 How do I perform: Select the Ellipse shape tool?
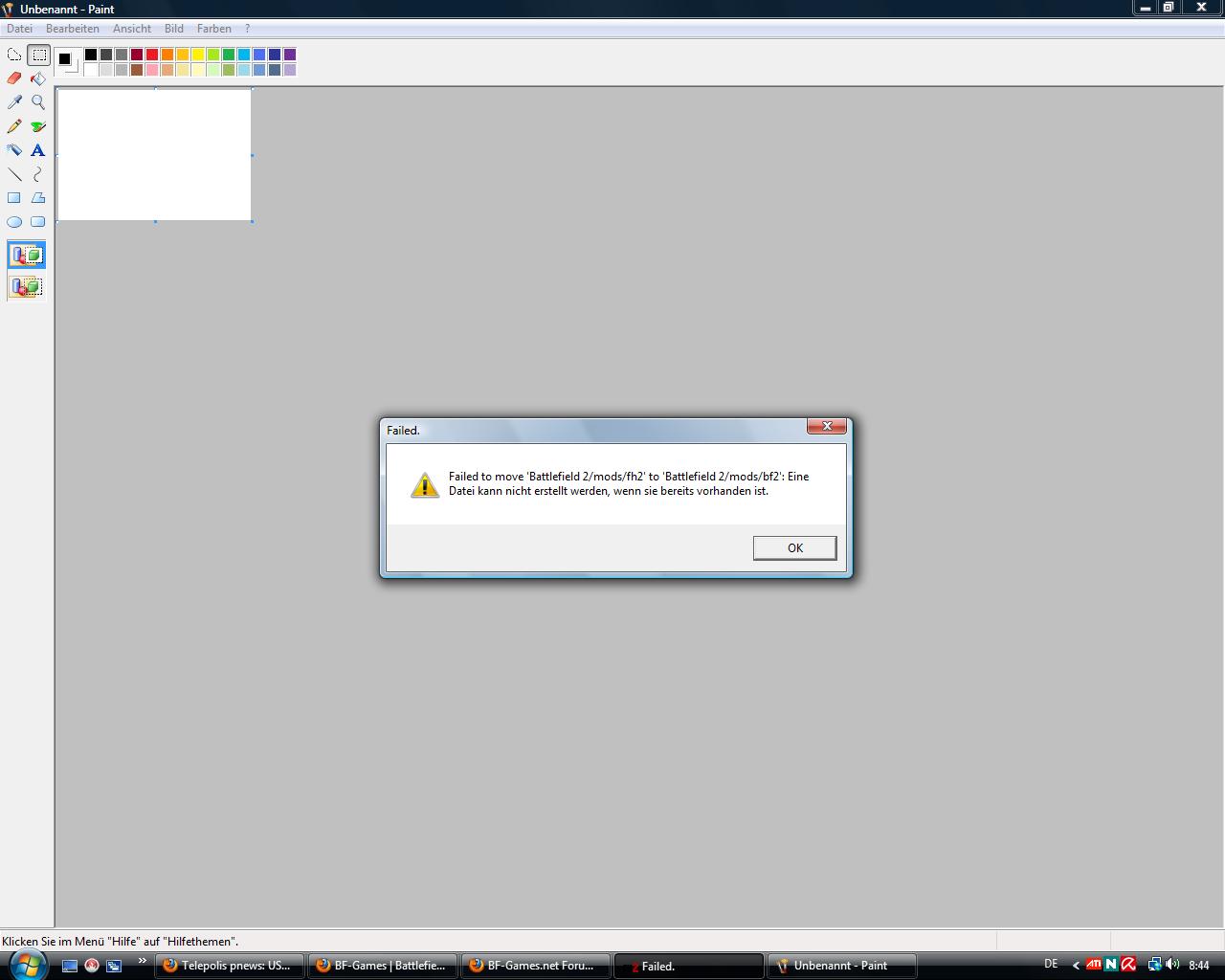(x=14, y=222)
